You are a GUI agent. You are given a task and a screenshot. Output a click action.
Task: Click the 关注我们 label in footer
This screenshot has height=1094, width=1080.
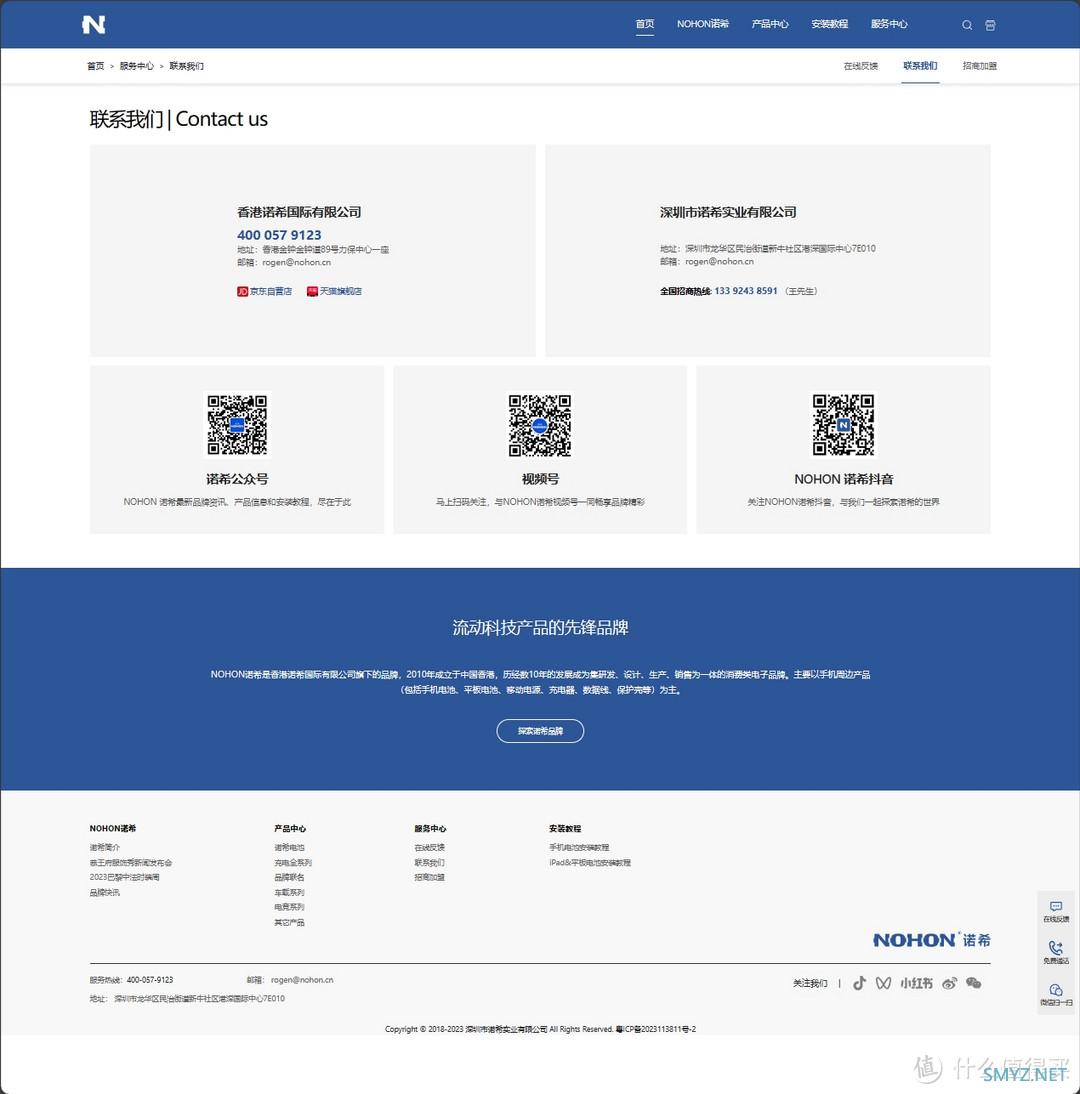pos(810,983)
